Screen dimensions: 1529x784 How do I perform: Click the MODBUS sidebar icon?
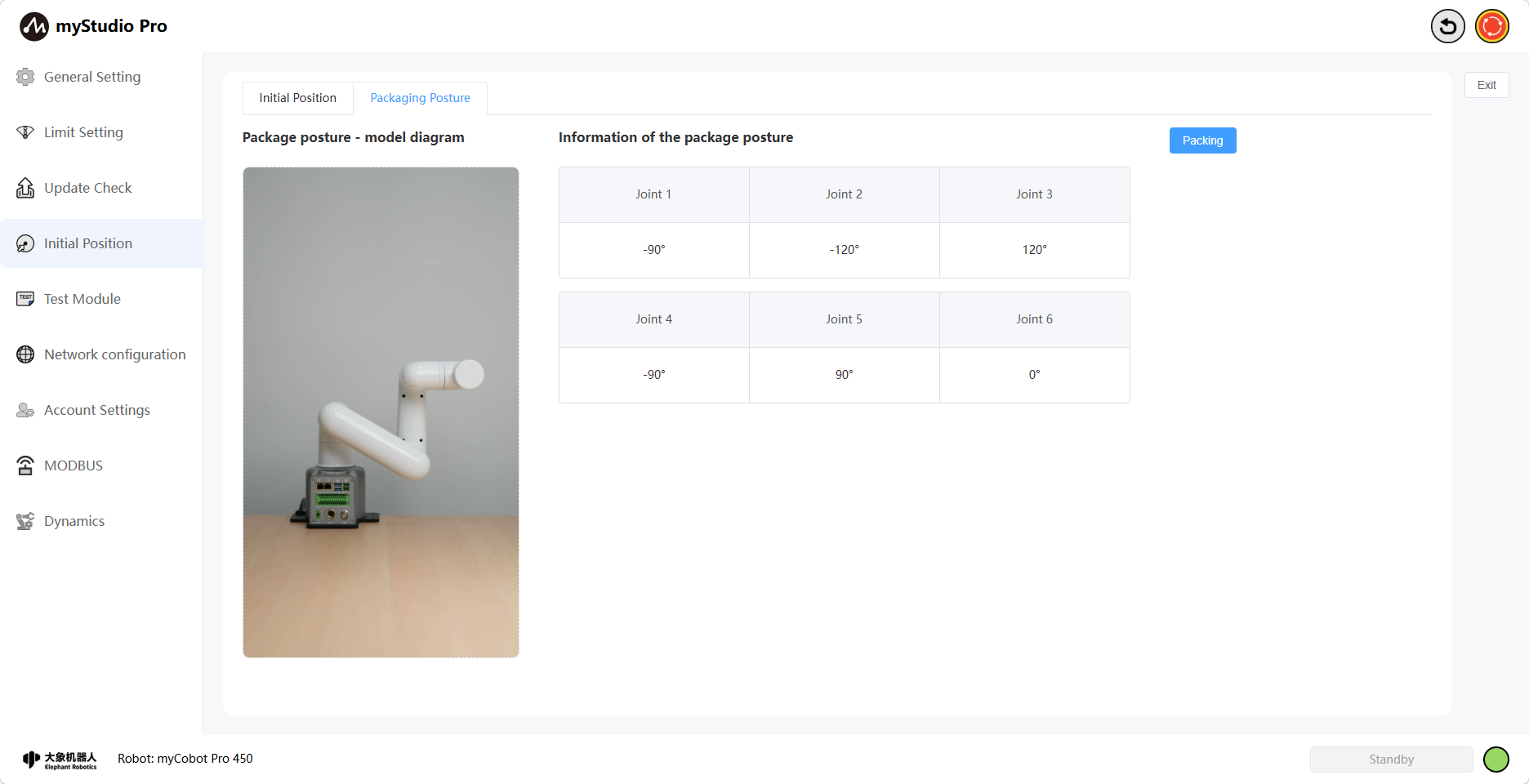25,465
